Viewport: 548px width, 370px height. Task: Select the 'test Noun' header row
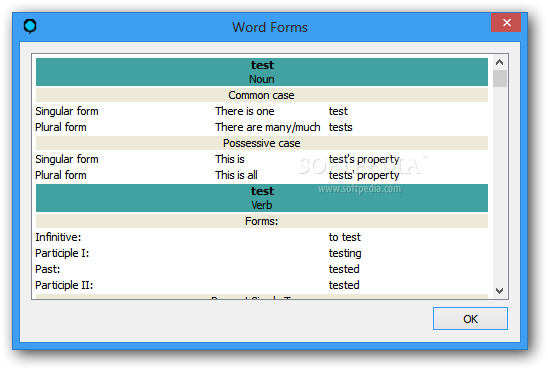point(262,72)
